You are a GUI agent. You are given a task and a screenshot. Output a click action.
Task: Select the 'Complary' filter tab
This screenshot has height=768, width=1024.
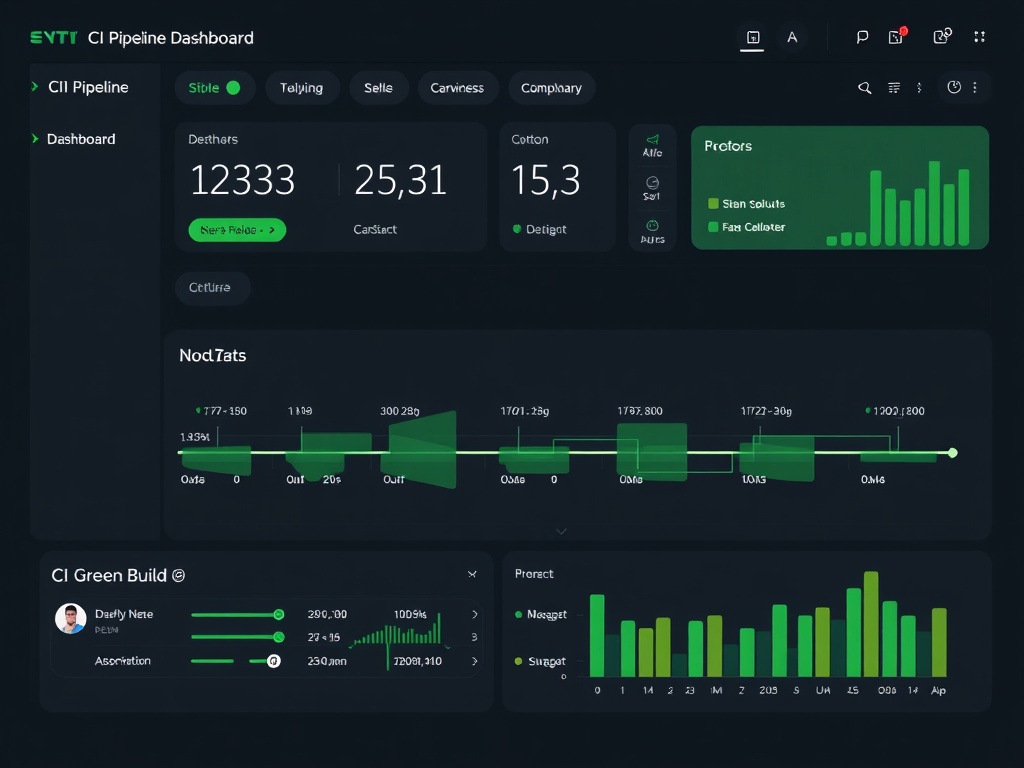pos(551,88)
